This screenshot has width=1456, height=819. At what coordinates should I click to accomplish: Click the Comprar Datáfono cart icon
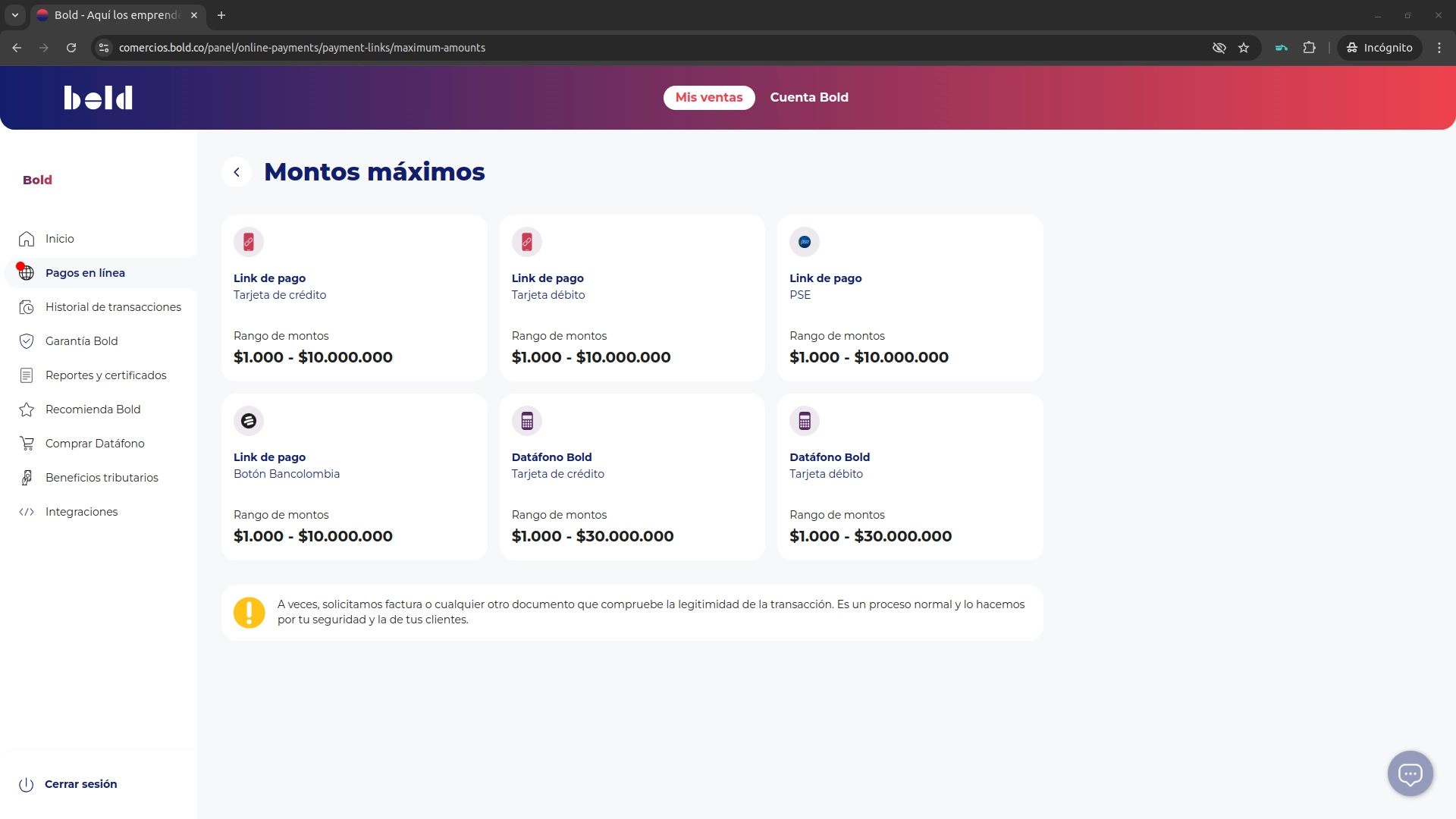pos(27,444)
